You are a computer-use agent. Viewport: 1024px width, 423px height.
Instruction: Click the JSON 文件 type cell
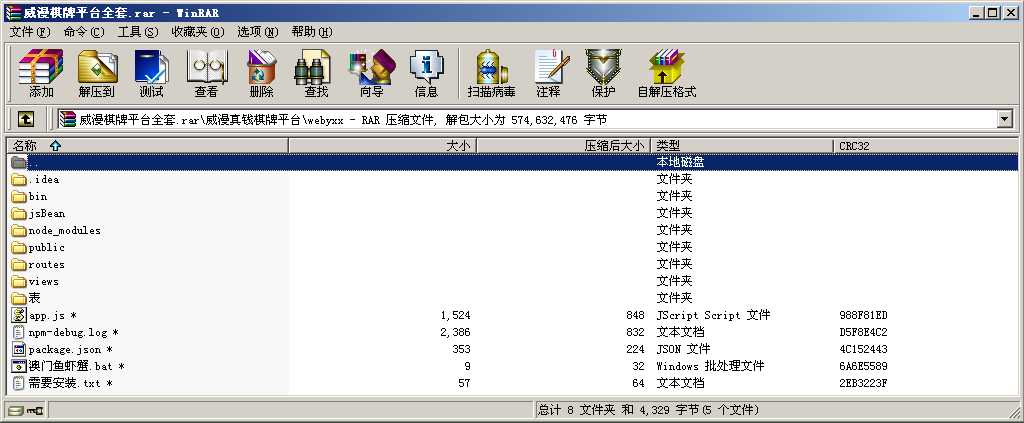[x=683, y=349]
